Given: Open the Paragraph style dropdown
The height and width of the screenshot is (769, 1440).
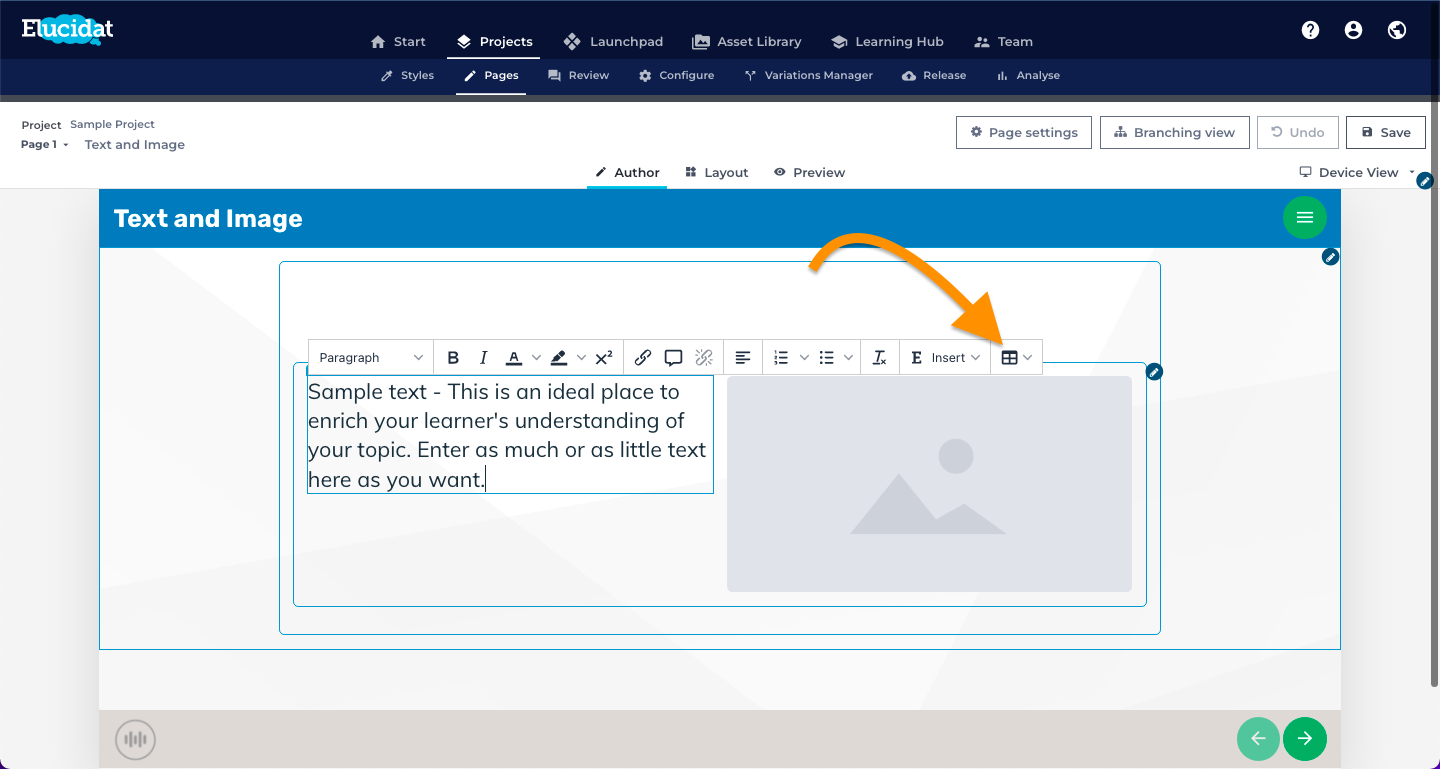Looking at the screenshot, I should [x=371, y=358].
